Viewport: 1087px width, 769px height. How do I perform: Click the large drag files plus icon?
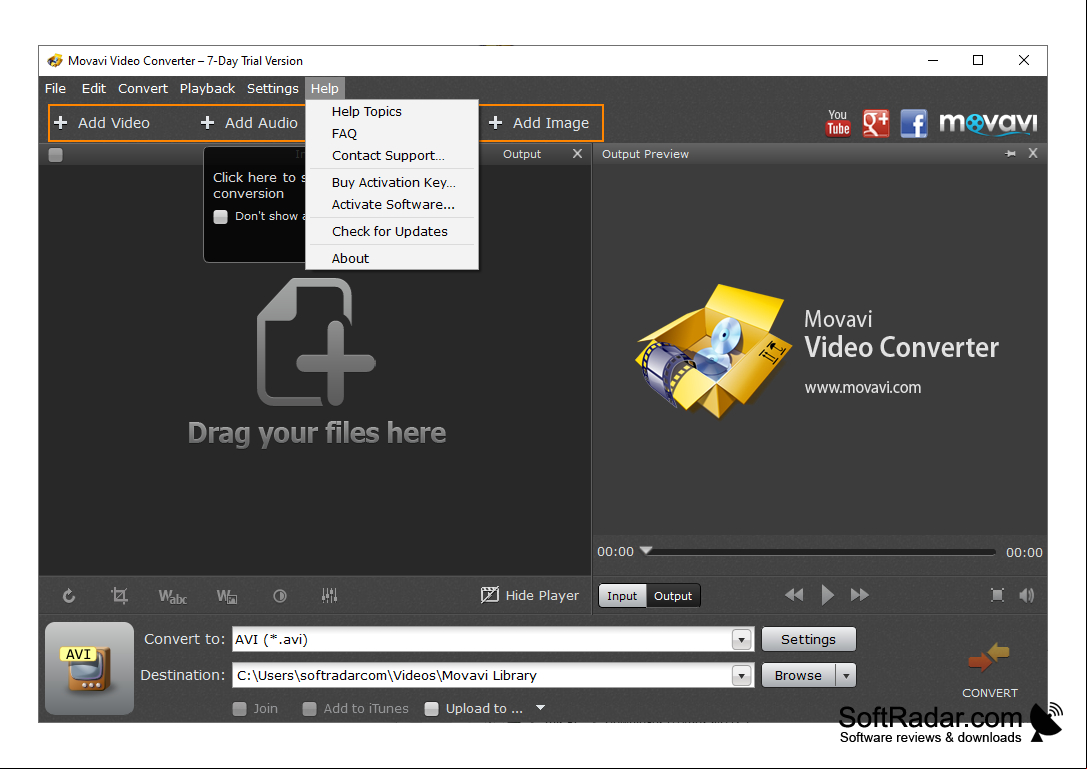[316, 342]
